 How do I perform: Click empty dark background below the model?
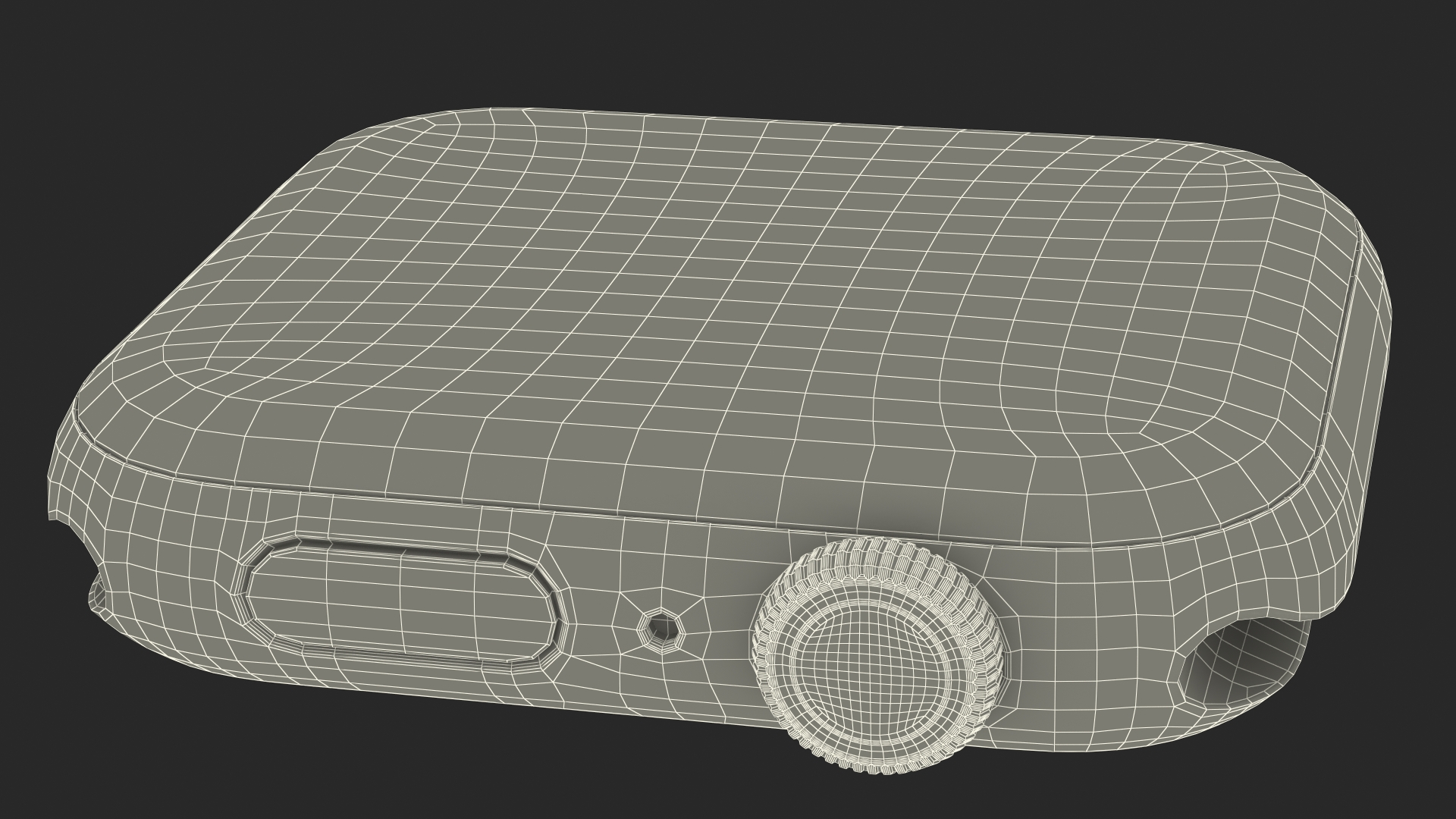pyautogui.click(x=455, y=766)
